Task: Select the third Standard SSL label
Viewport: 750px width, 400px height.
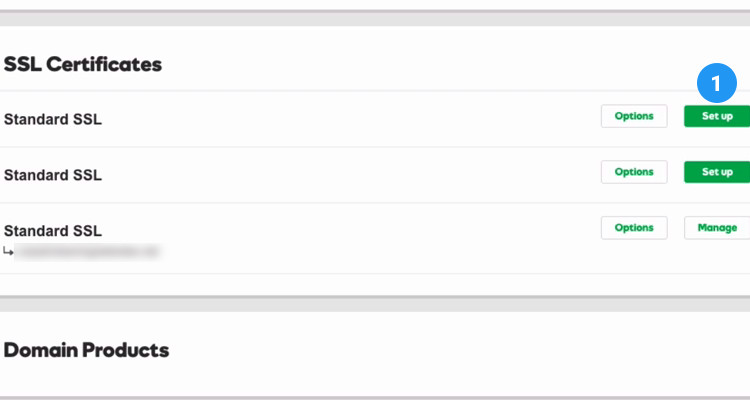Action: point(53,232)
